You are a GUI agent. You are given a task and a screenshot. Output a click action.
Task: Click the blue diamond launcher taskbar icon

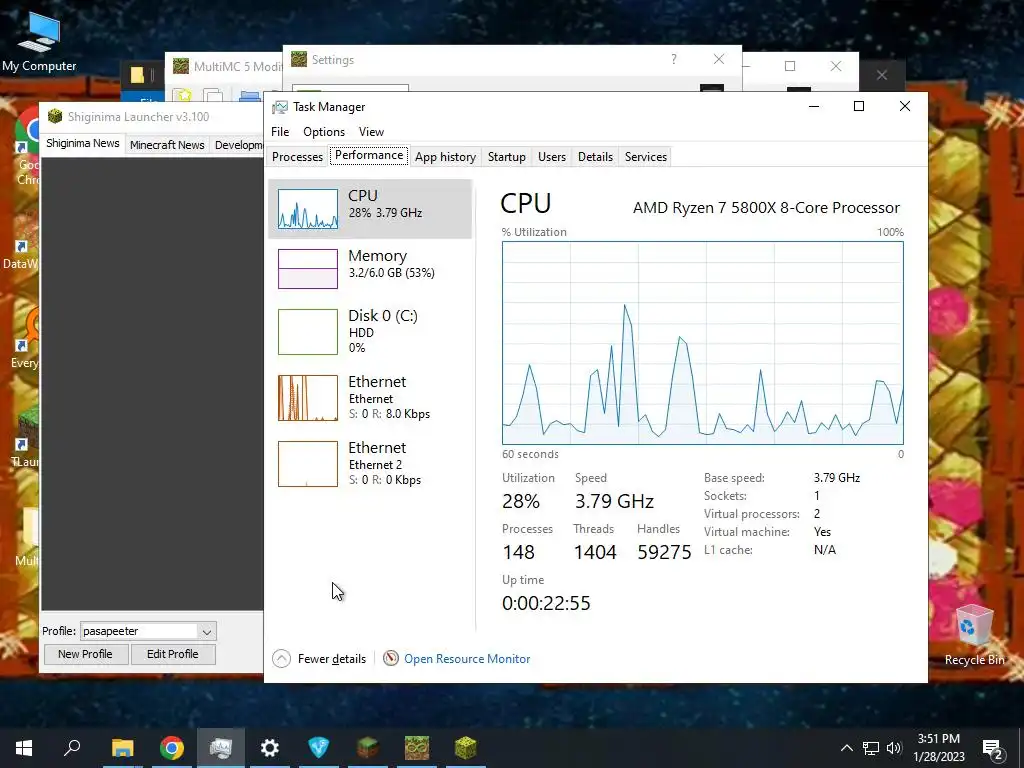tap(319, 748)
